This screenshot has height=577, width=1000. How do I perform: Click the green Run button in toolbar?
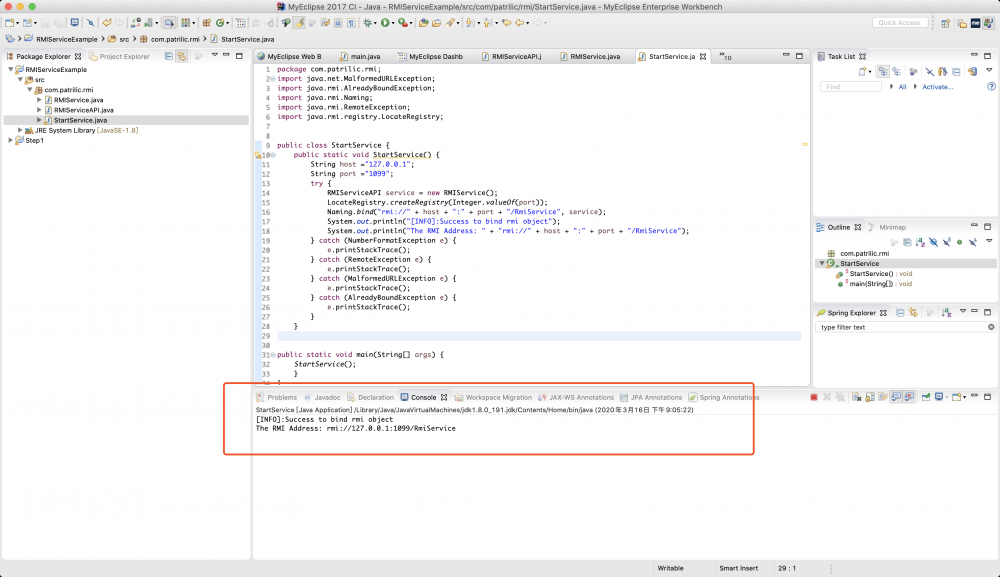(x=384, y=22)
